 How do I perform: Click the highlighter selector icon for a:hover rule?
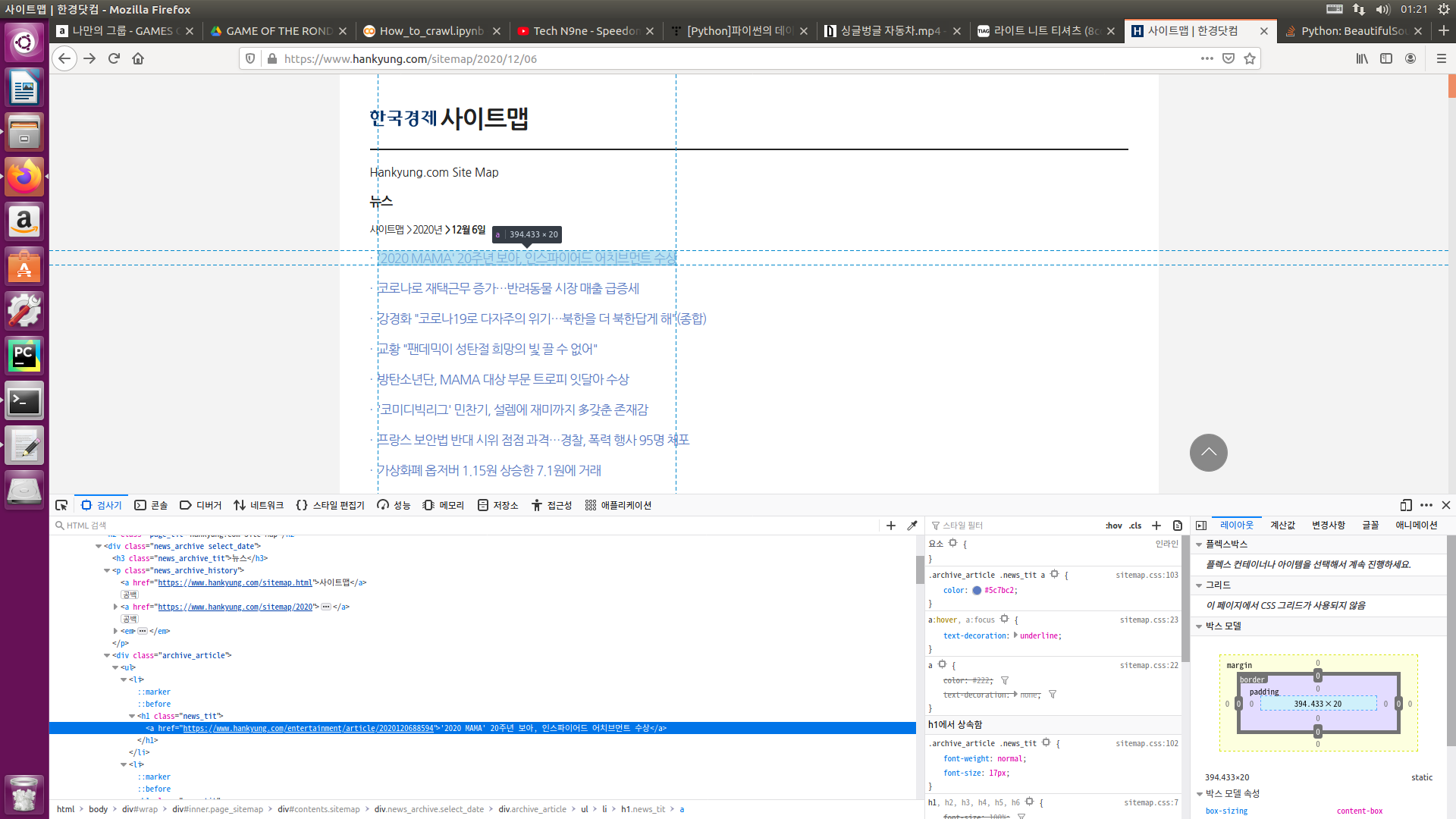tap(1005, 620)
